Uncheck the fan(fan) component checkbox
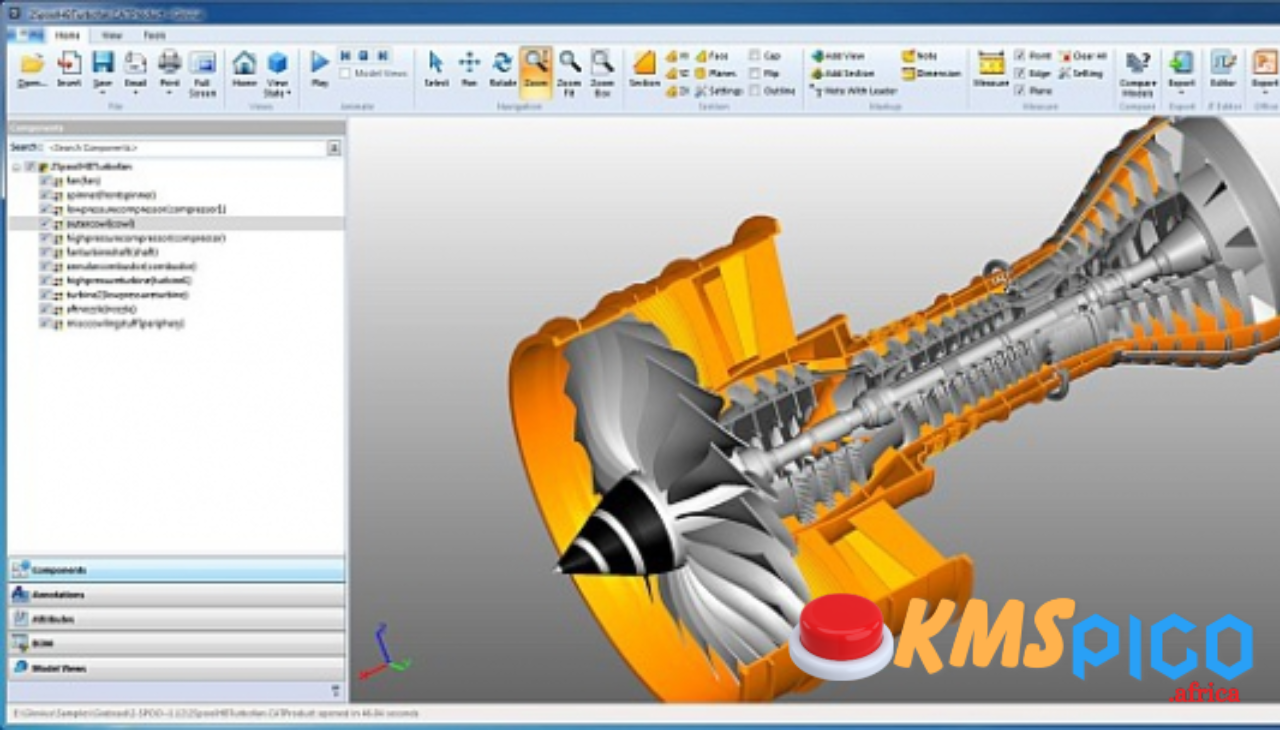The height and width of the screenshot is (730, 1280). point(45,181)
